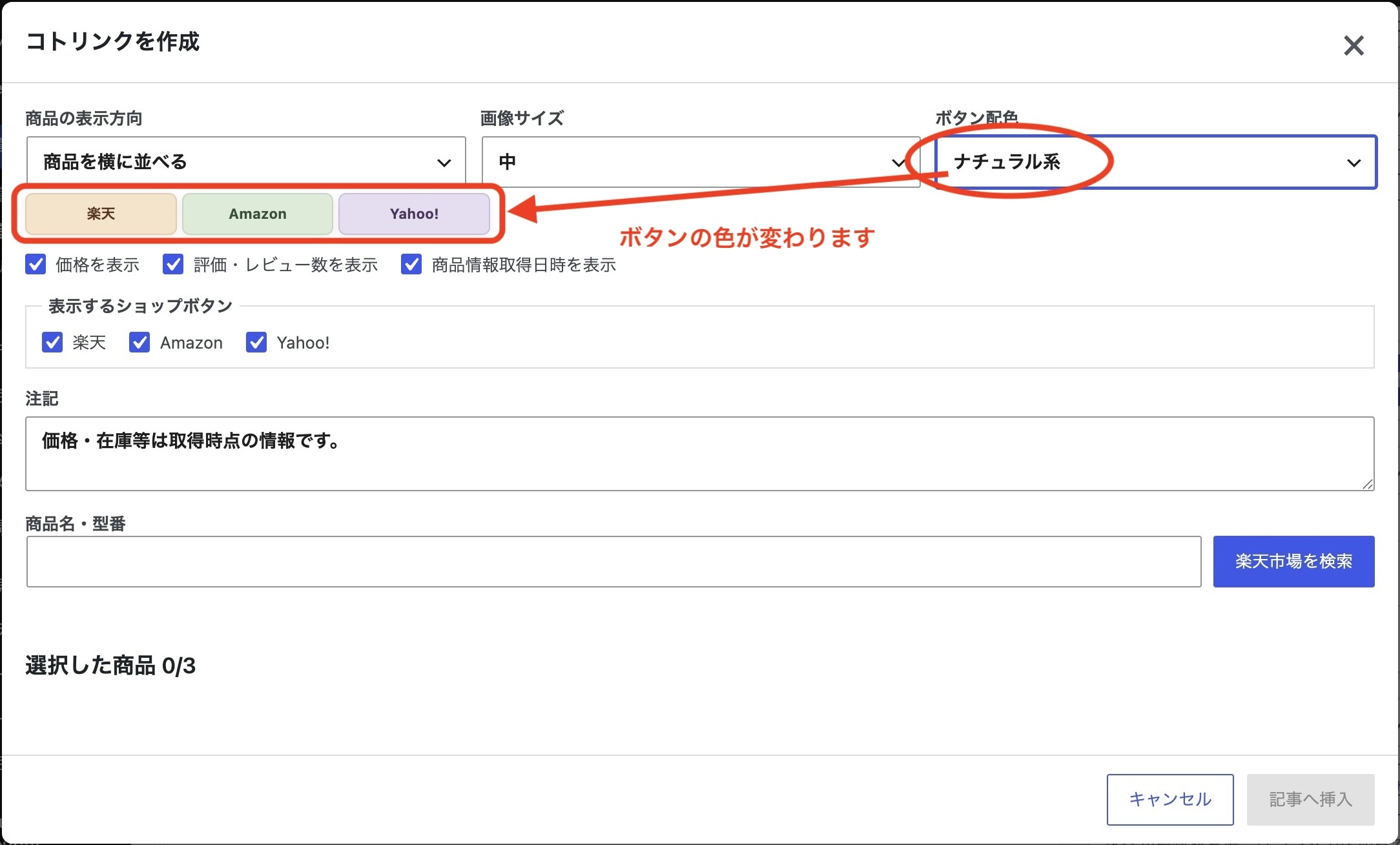
Task: Close the コトリンクを作成 dialog
Action: (x=1354, y=45)
